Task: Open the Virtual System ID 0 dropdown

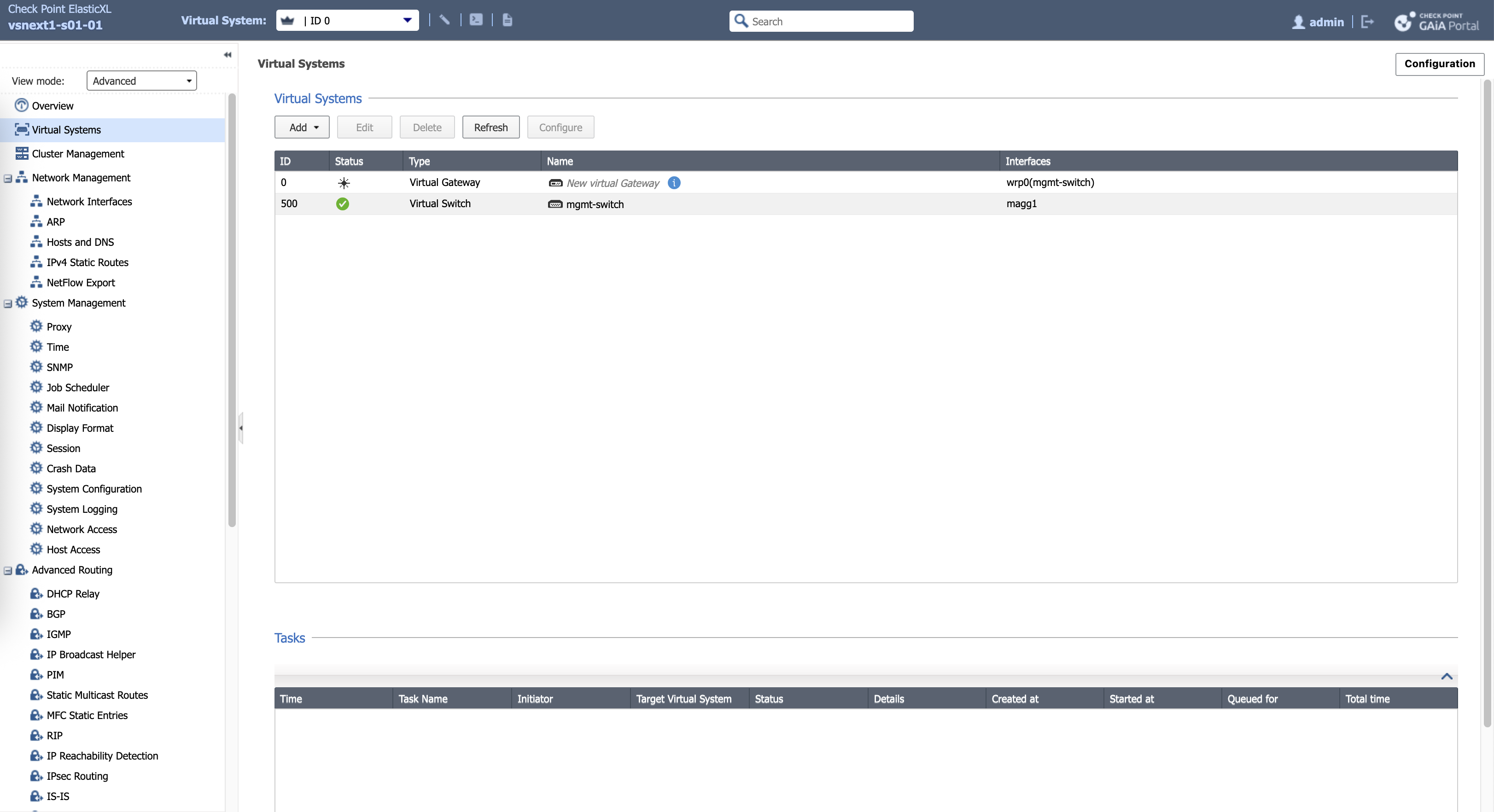Action: 407,20
